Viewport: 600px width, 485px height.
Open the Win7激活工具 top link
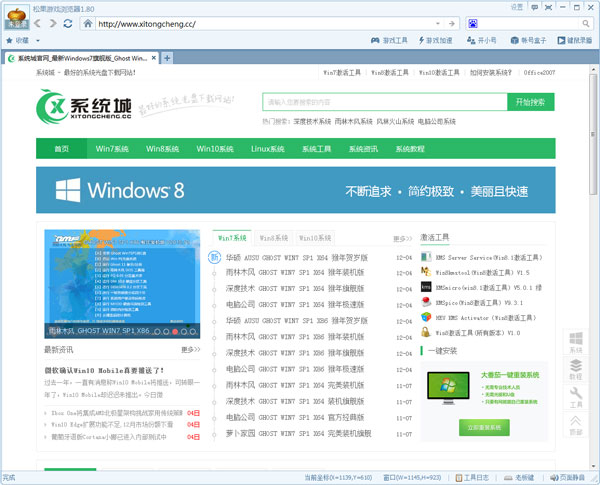click(342, 72)
